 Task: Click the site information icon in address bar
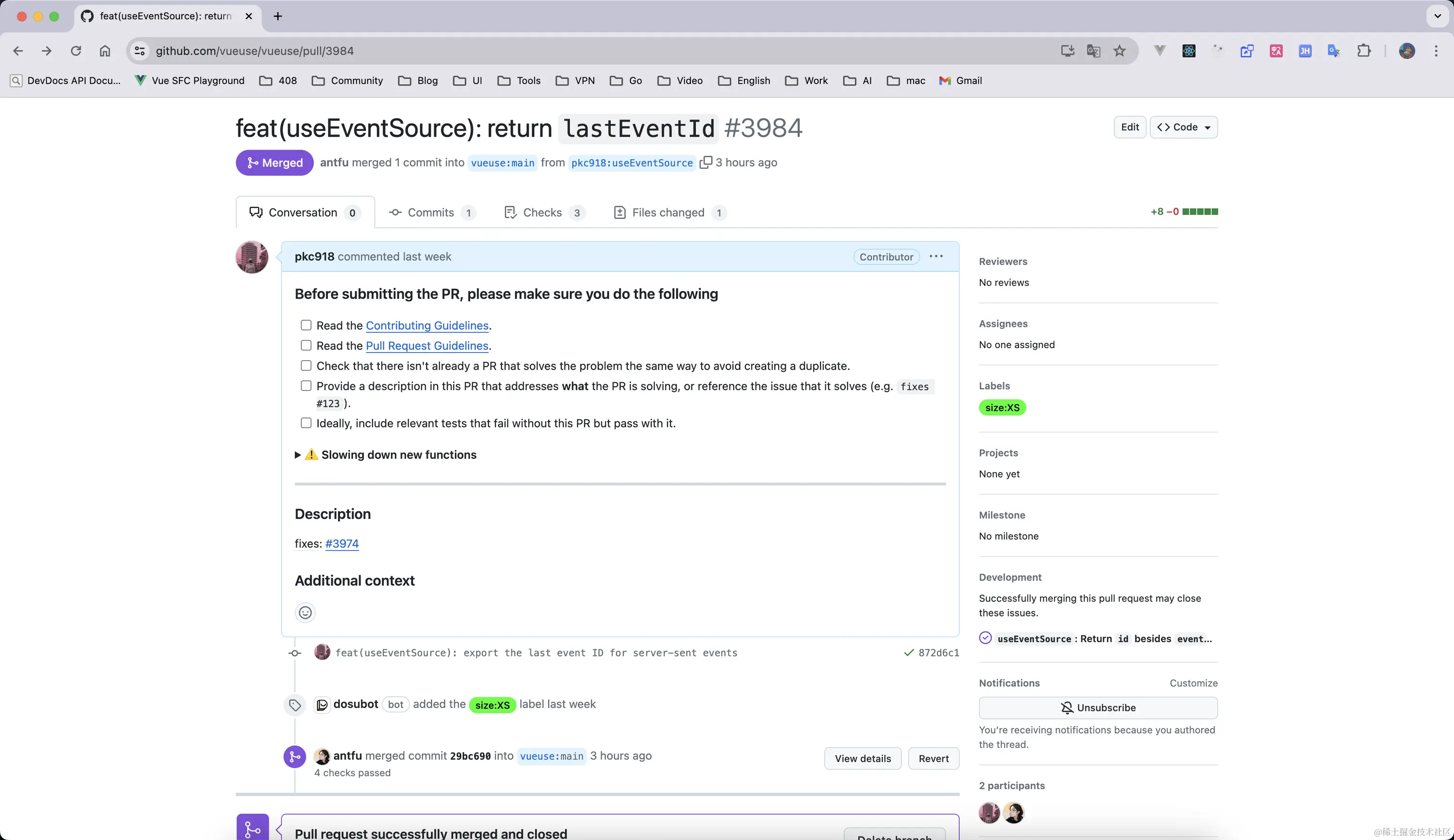pos(139,51)
